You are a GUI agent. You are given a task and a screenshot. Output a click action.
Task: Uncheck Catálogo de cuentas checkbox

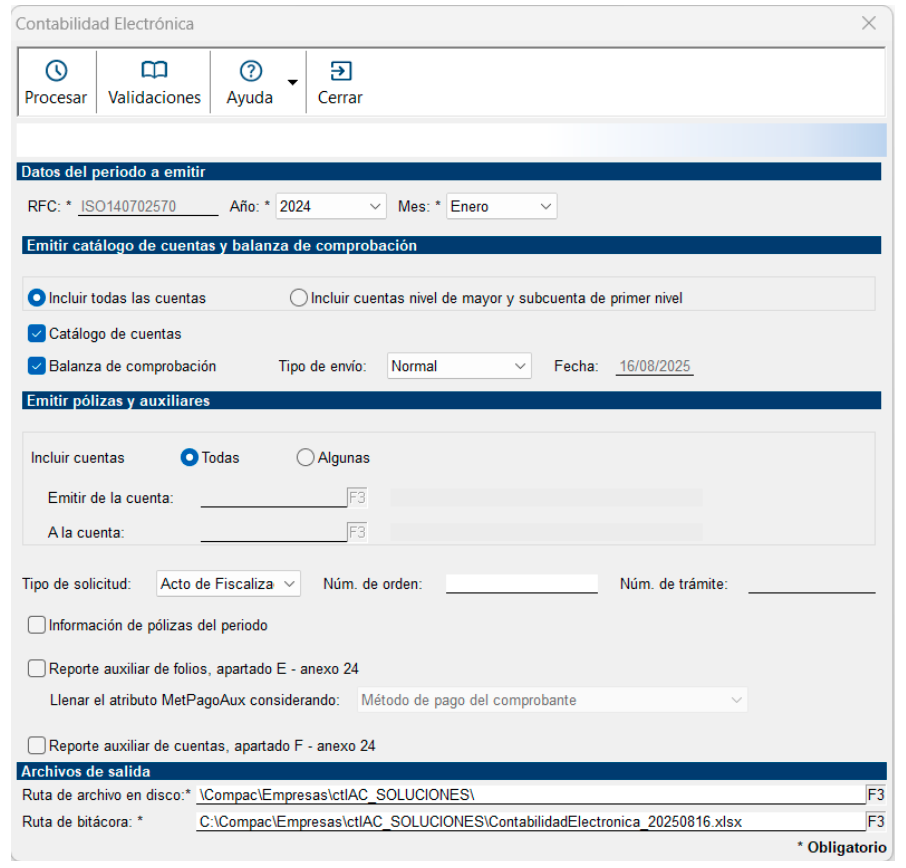[x=37, y=334]
